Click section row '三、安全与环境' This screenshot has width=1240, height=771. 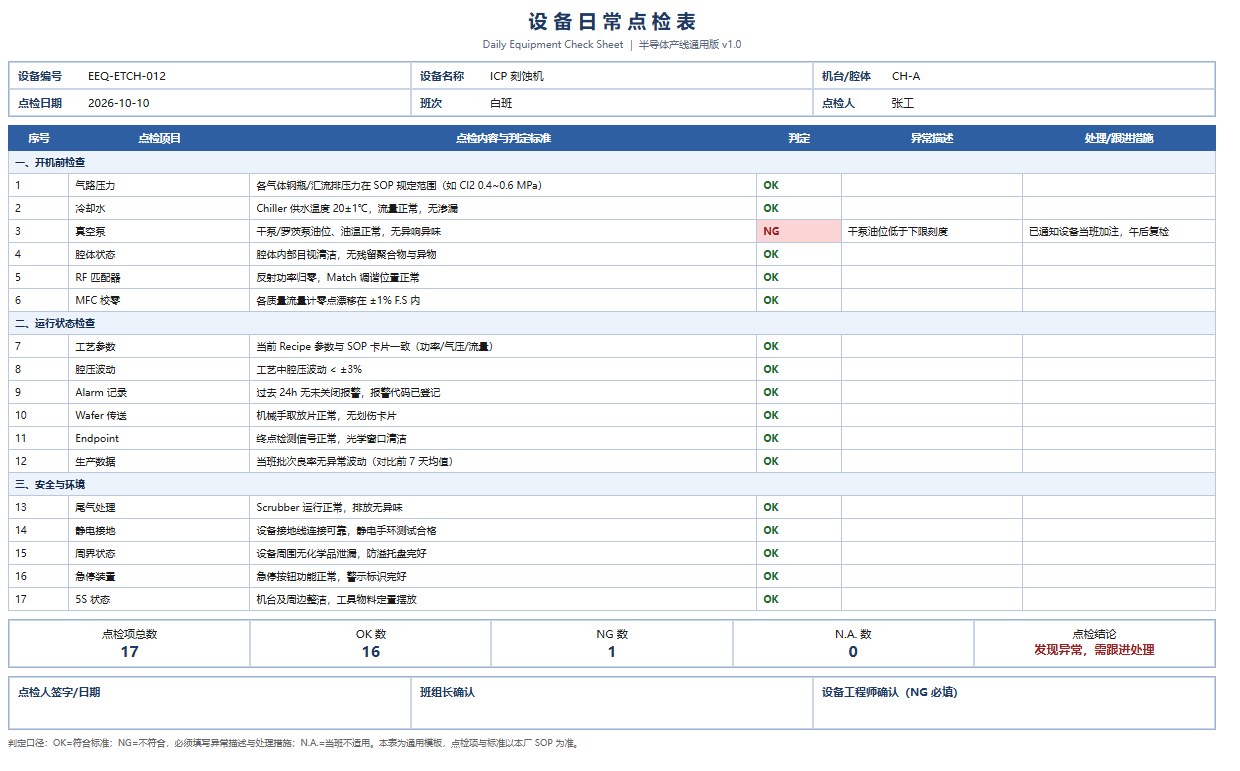point(612,484)
